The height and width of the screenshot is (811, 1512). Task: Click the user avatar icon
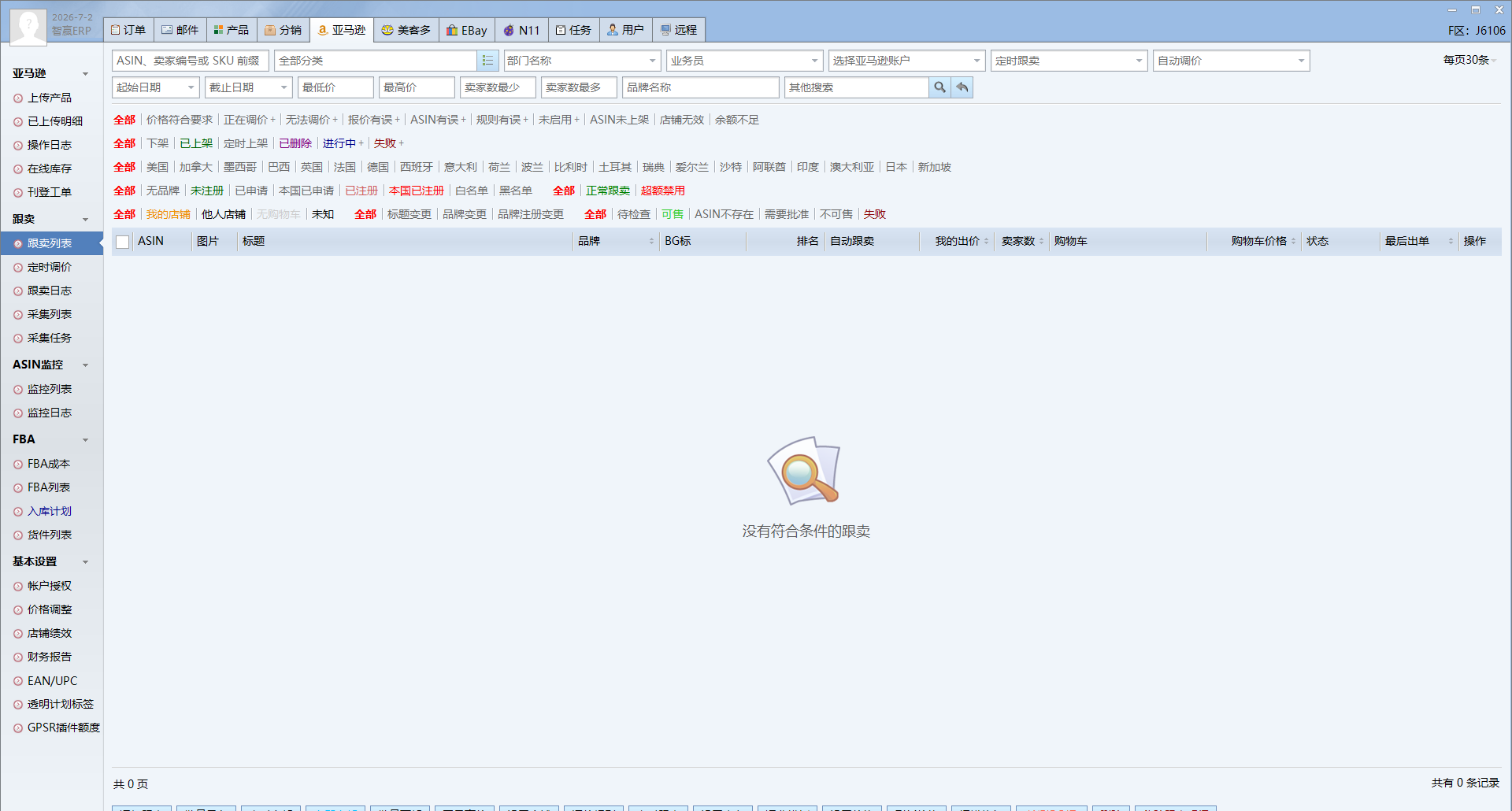click(28, 26)
